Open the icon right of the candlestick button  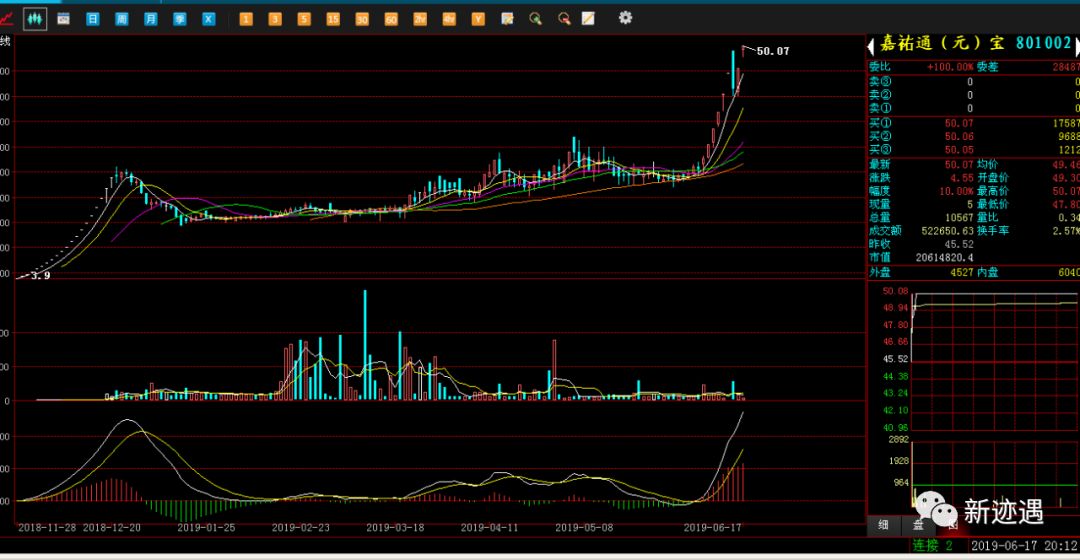pyautogui.click(x=63, y=19)
